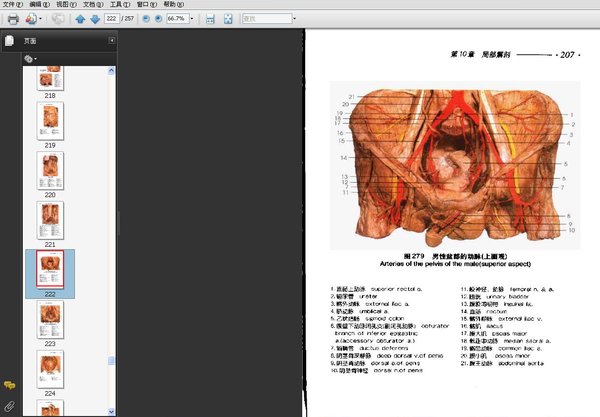Screen dimensions: 600x417
Task: Click the '页面' panel title
Action: tap(30, 41)
